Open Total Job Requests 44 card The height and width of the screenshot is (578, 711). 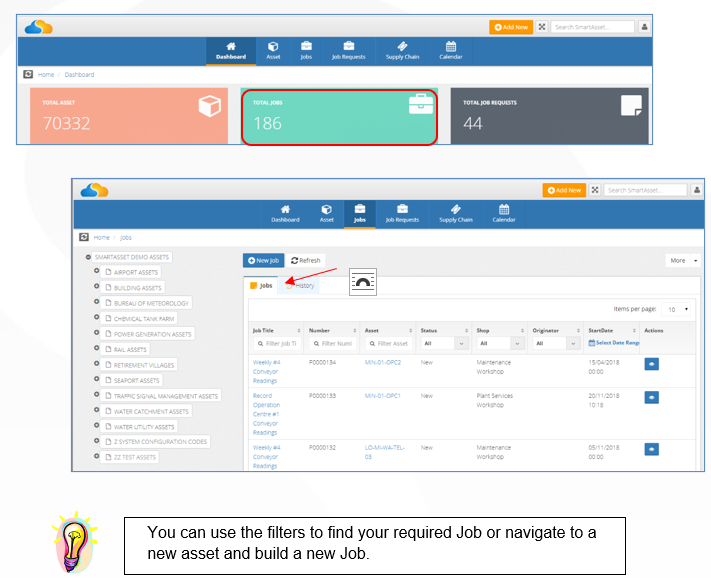pyautogui.click(x=550, y=116)
